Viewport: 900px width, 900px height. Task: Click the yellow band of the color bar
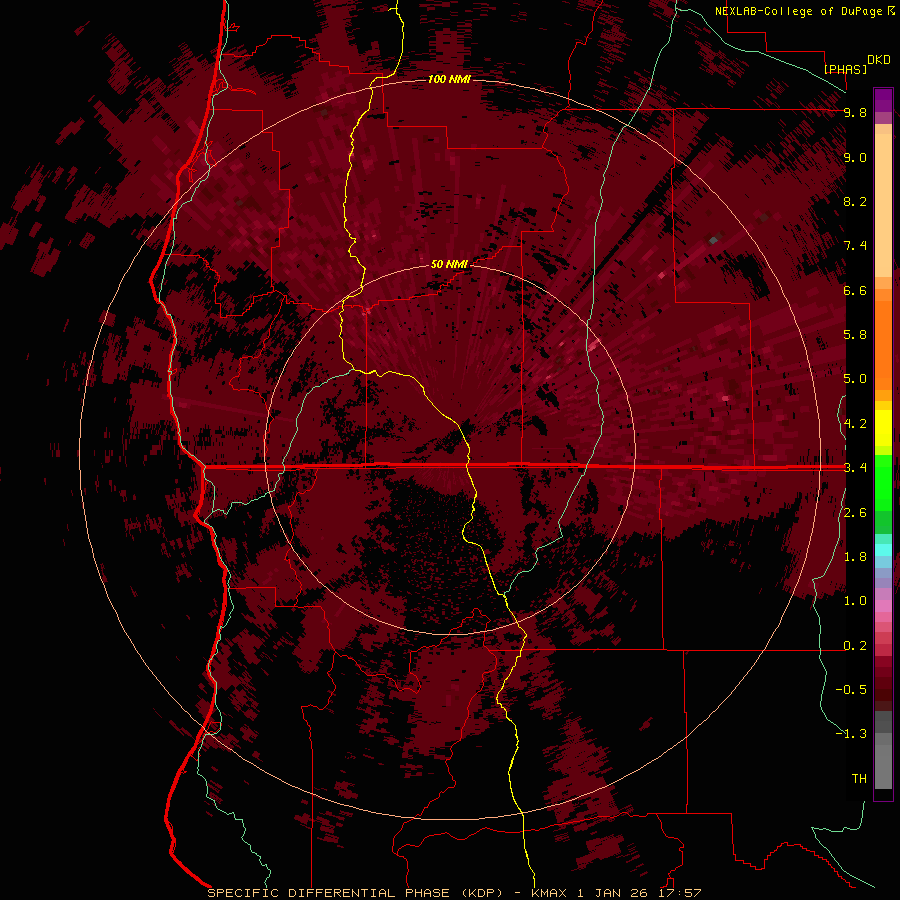(x=883, y=428)
